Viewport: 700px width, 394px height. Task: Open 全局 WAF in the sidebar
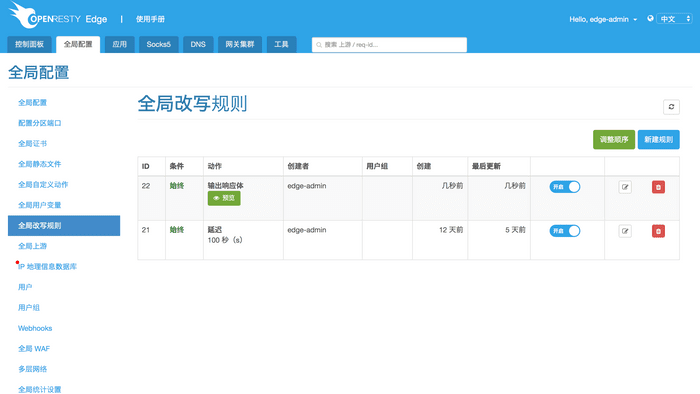click(34, 349)
